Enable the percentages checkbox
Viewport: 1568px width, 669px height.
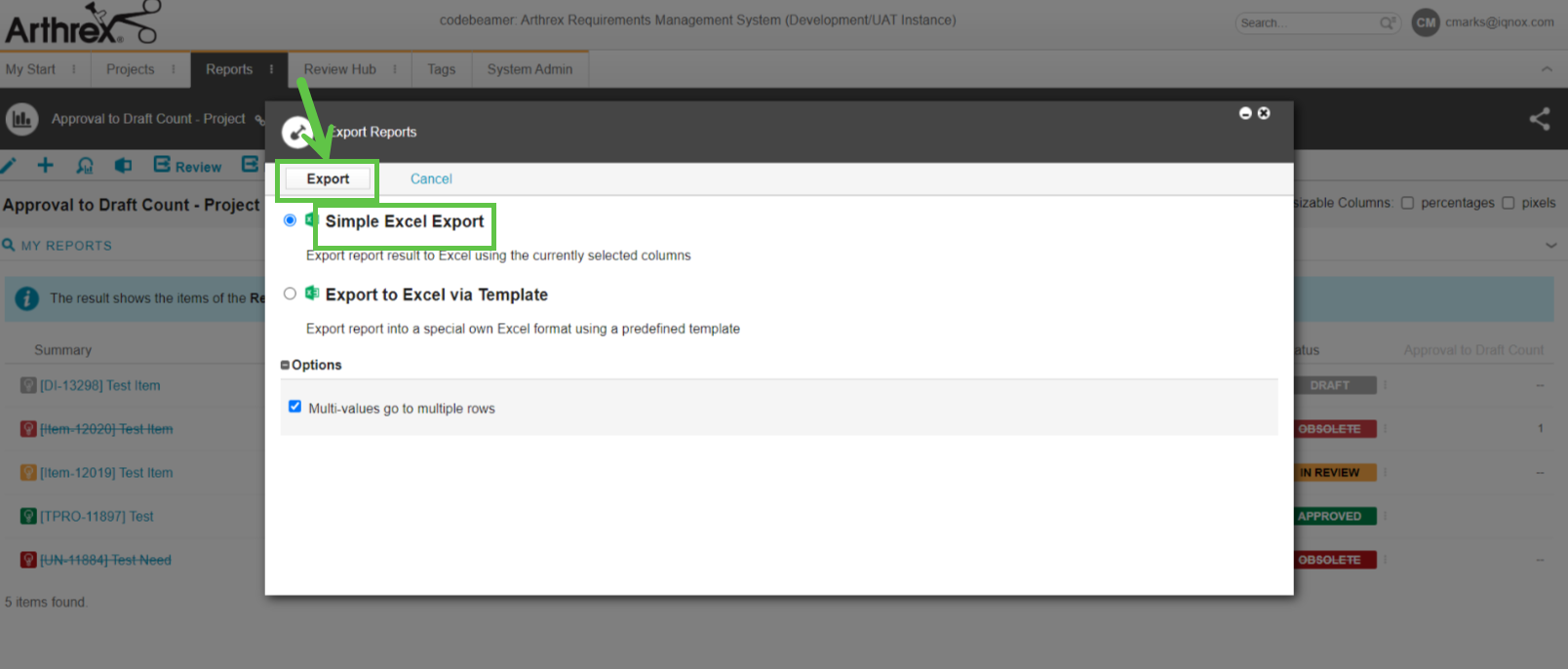pos(1407,203)
